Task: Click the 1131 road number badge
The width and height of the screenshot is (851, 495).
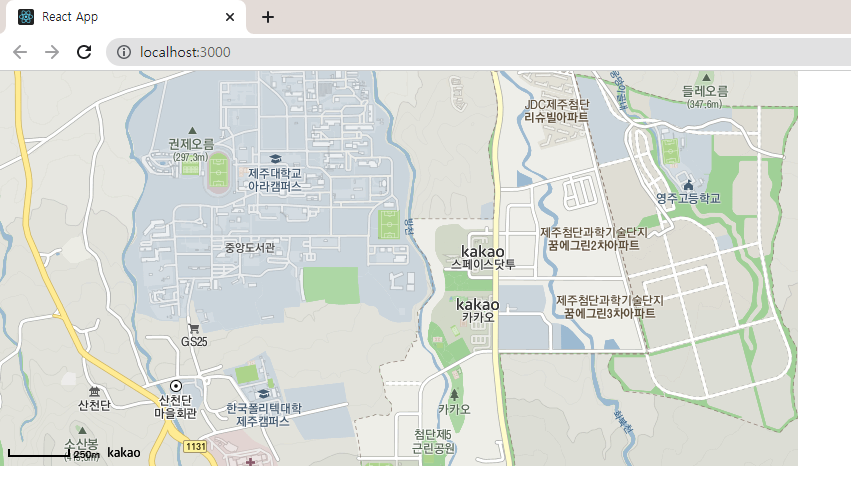Action: 195,446
